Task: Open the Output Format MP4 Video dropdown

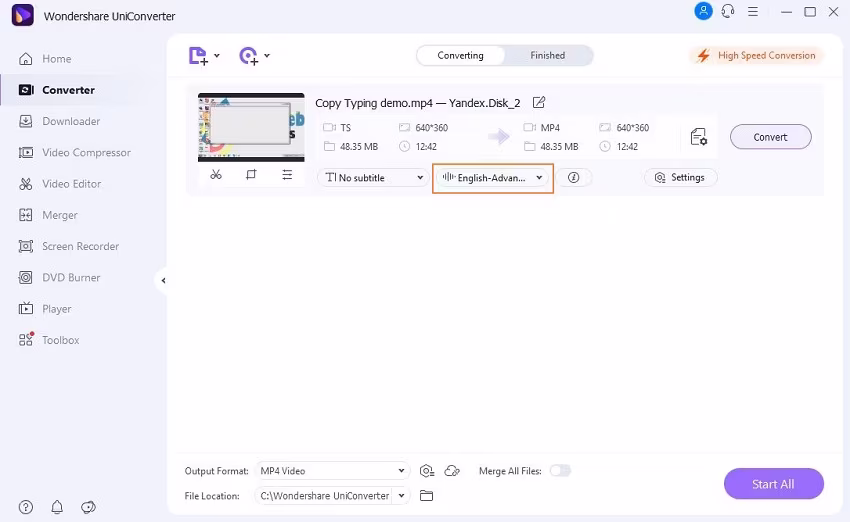Action: [332, 471]
